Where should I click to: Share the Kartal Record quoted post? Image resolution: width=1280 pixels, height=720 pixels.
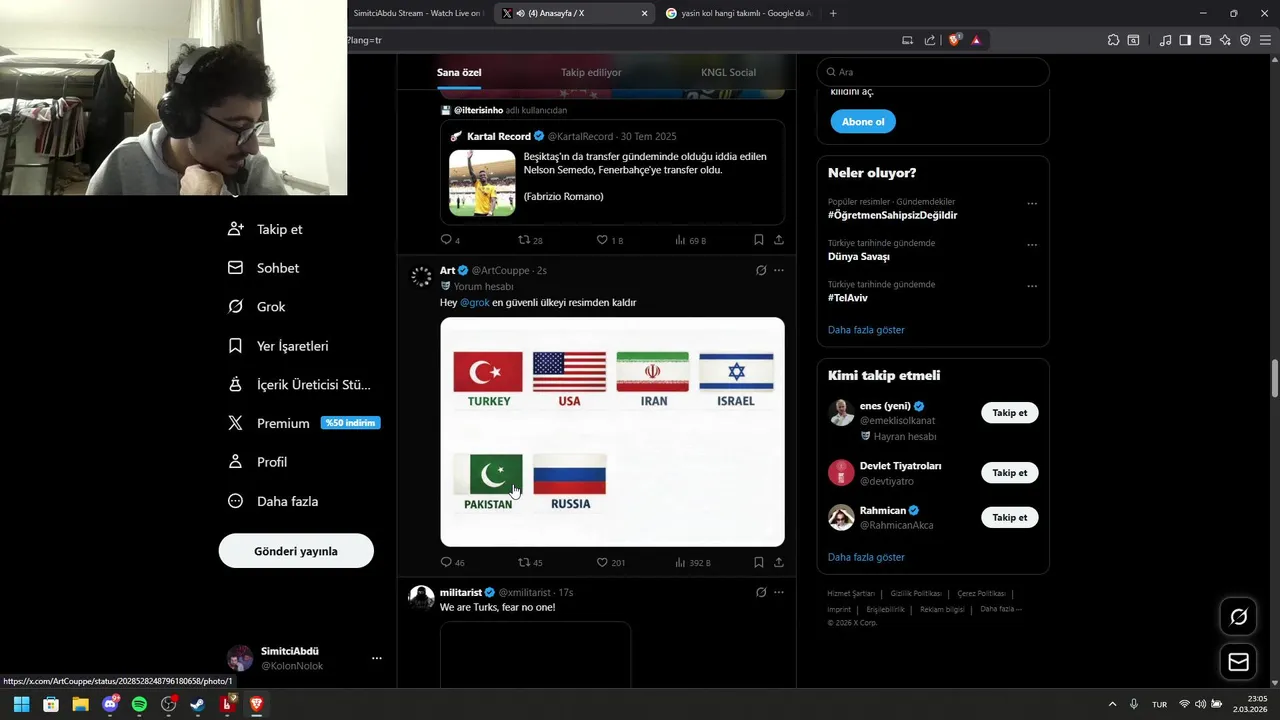[x=779, y=240]
